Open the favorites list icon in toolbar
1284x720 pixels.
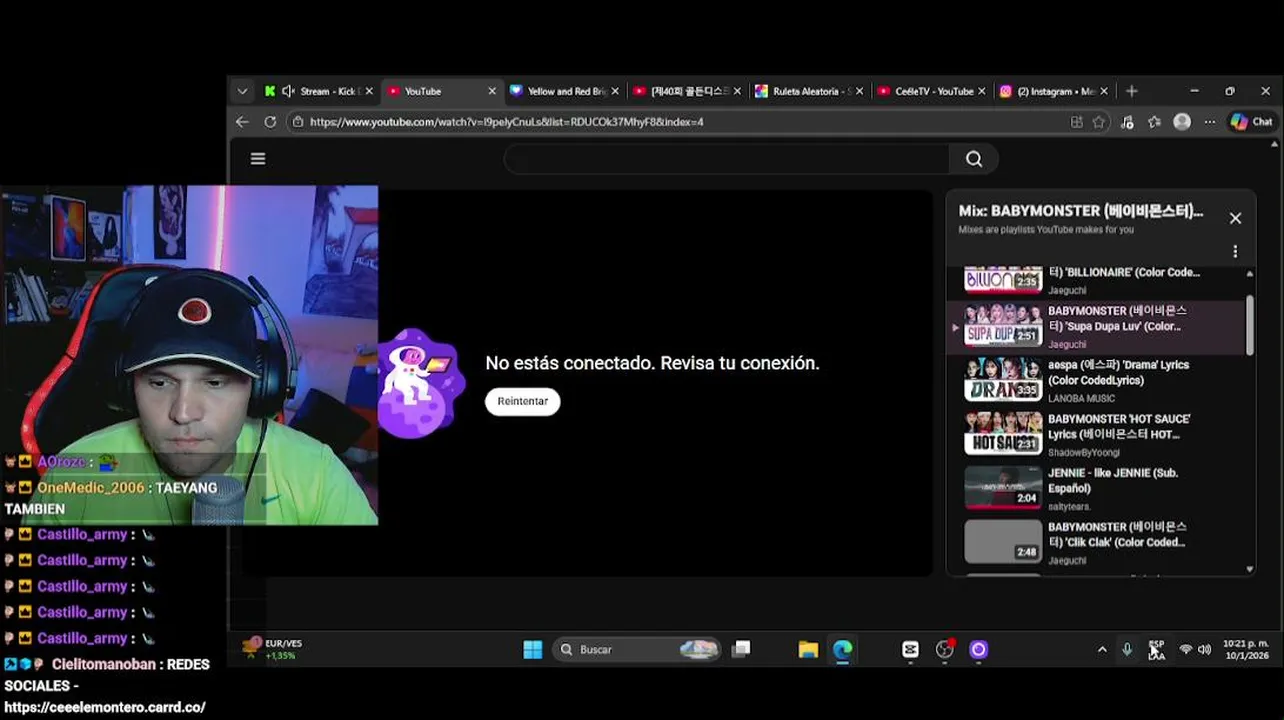pyautogui.click(x=1154, y=122)
